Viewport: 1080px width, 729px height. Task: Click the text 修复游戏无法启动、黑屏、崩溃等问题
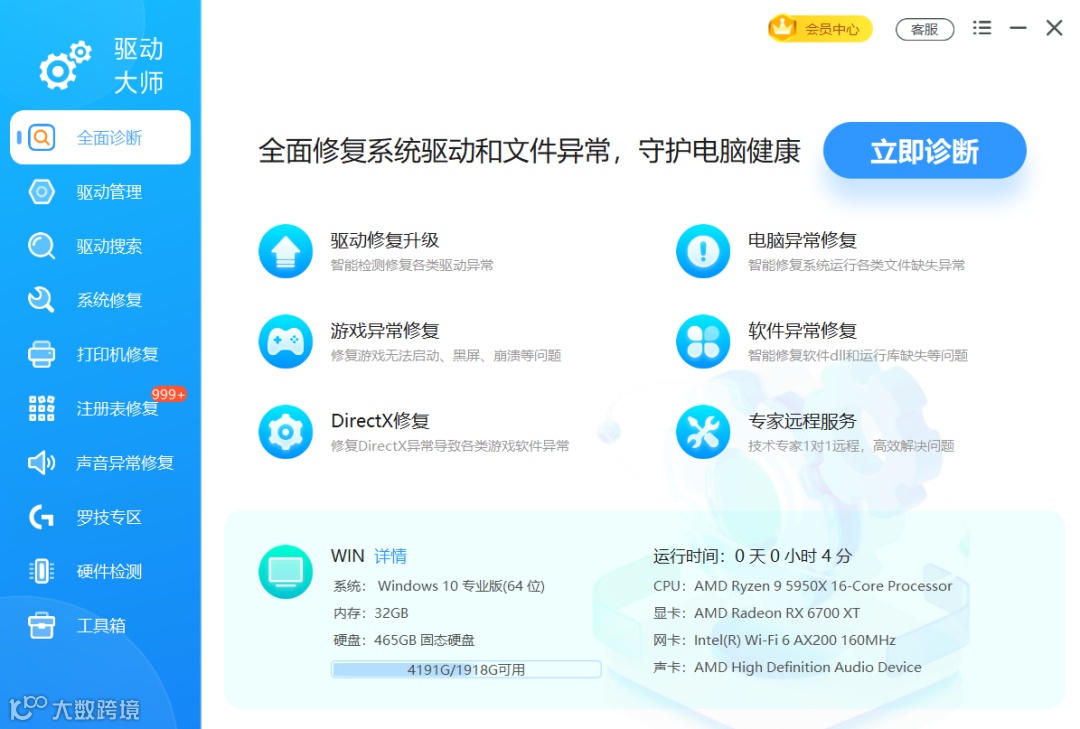click(x=446, y=356)
